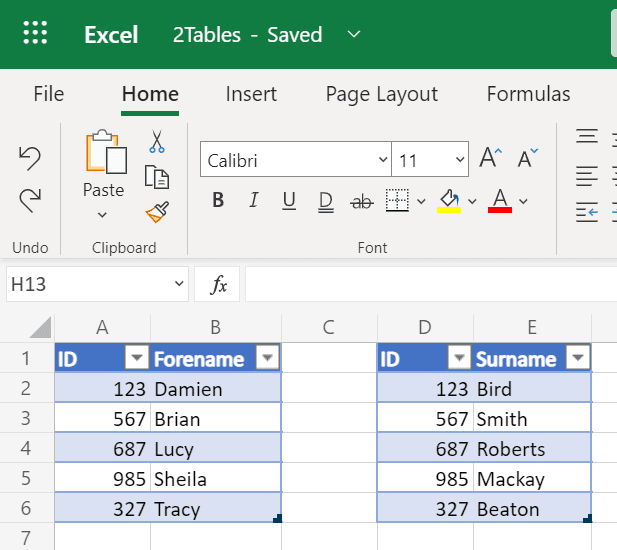Expand the Surname column filter dropdown
This screenshot has width=617, height=550.
coord(577,359)
